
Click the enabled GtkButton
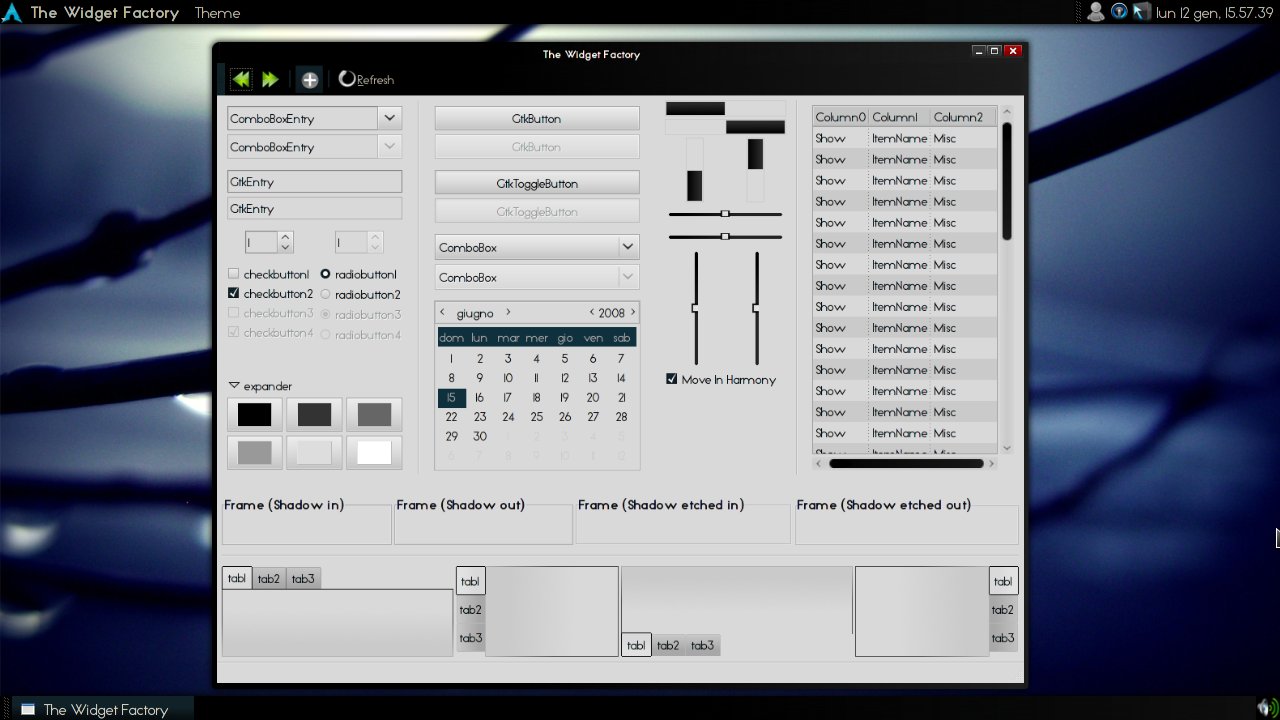537,118
